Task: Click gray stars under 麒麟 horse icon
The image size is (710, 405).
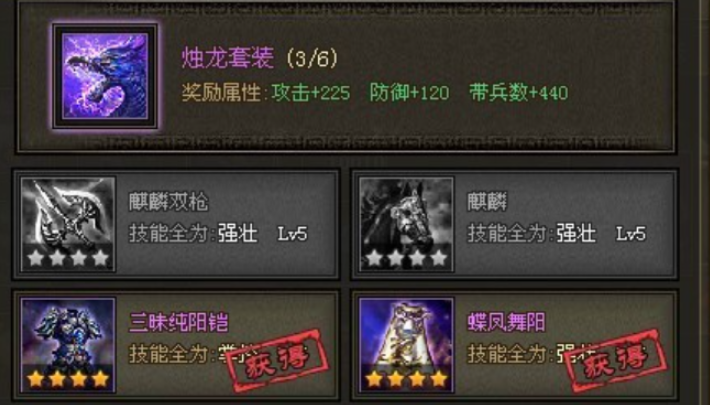Action: pyautogui.click(x=406, y=258)
